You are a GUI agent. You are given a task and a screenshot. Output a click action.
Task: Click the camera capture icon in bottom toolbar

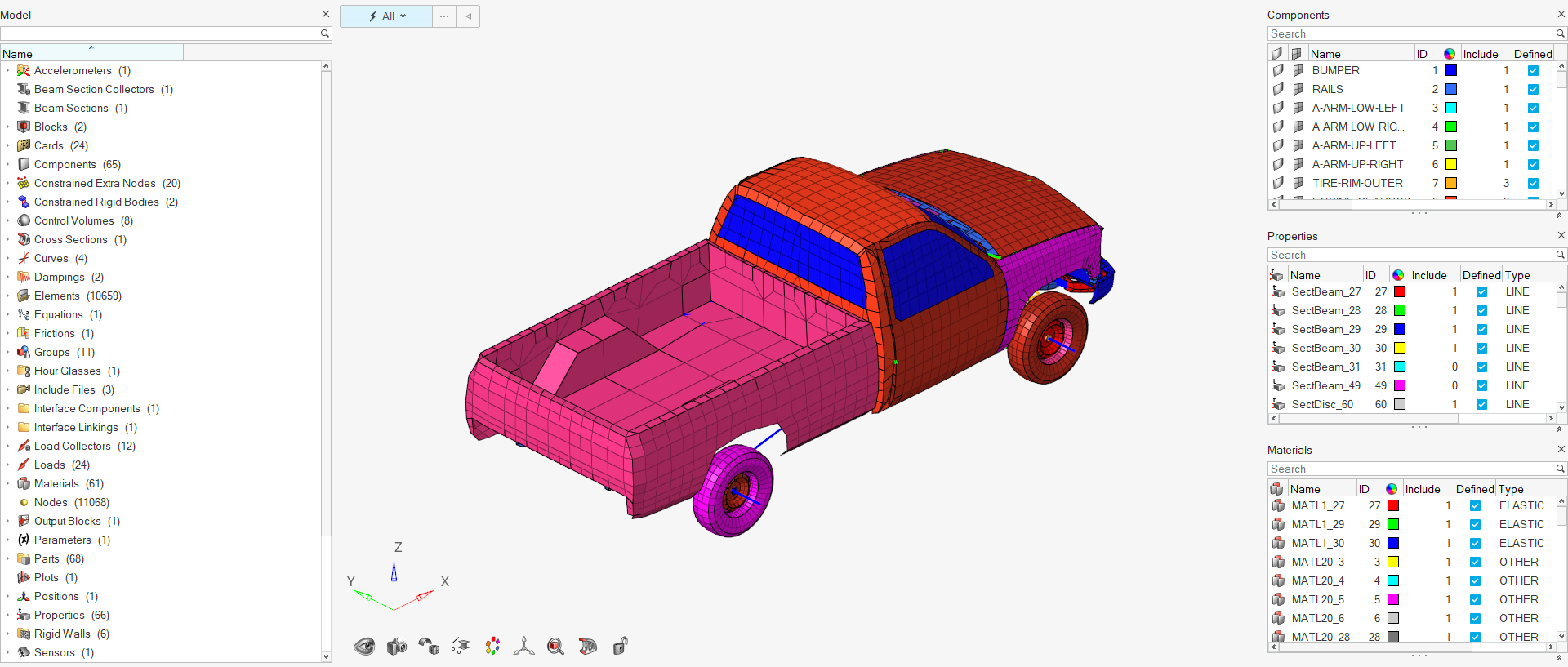(x=397, y=647)
